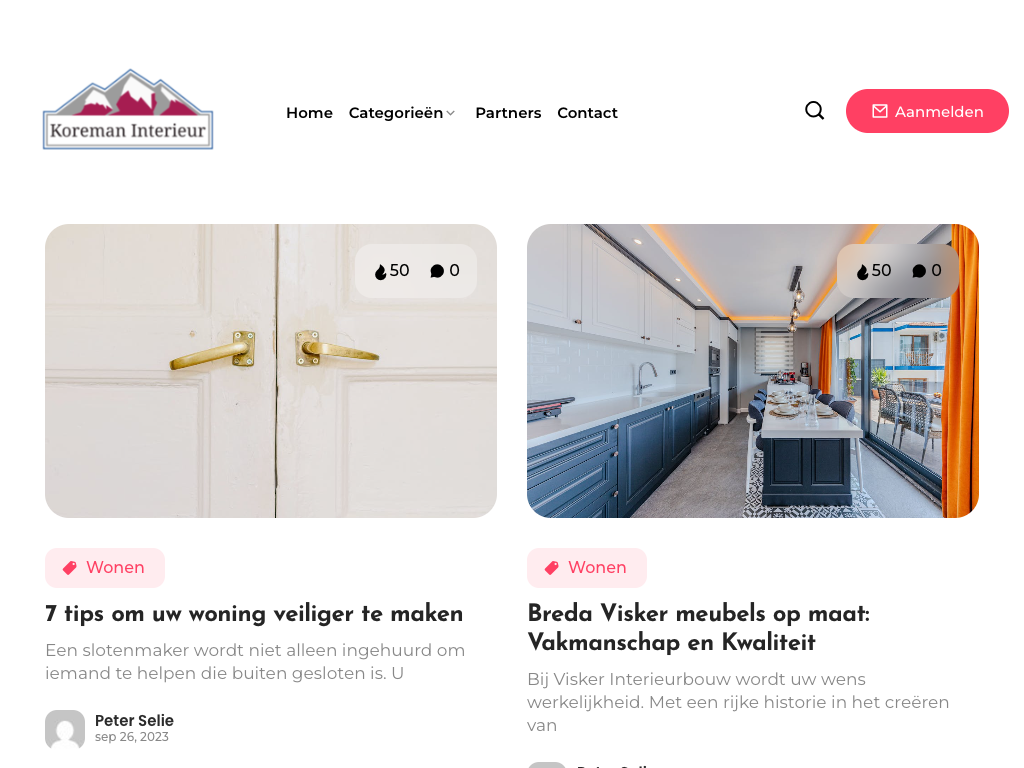Open the Breda Visker meubels article title

tap(699, 628)
